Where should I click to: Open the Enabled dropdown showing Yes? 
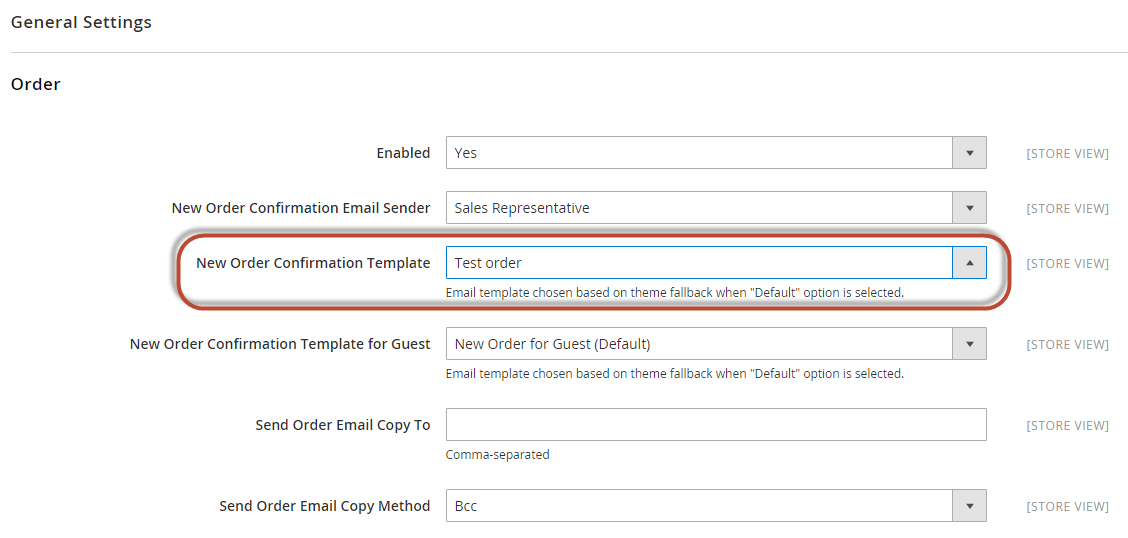tap(716, 153)
